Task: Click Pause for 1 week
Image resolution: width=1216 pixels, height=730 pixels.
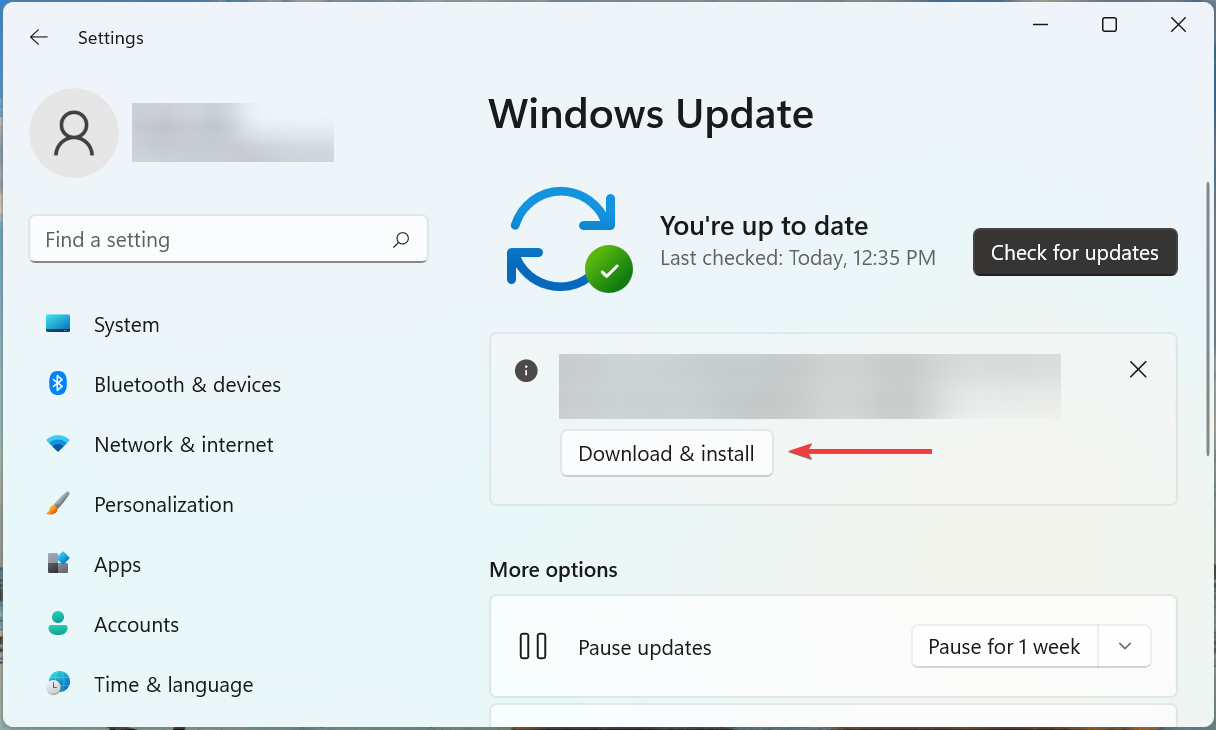Action: coord(1004,646)
